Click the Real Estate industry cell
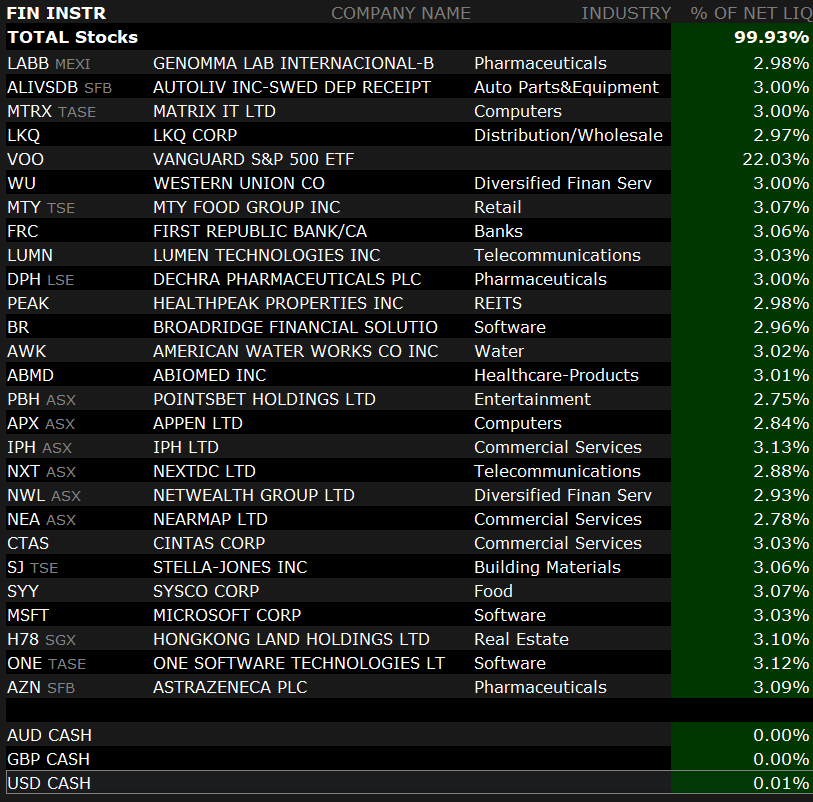 (521, 640)
